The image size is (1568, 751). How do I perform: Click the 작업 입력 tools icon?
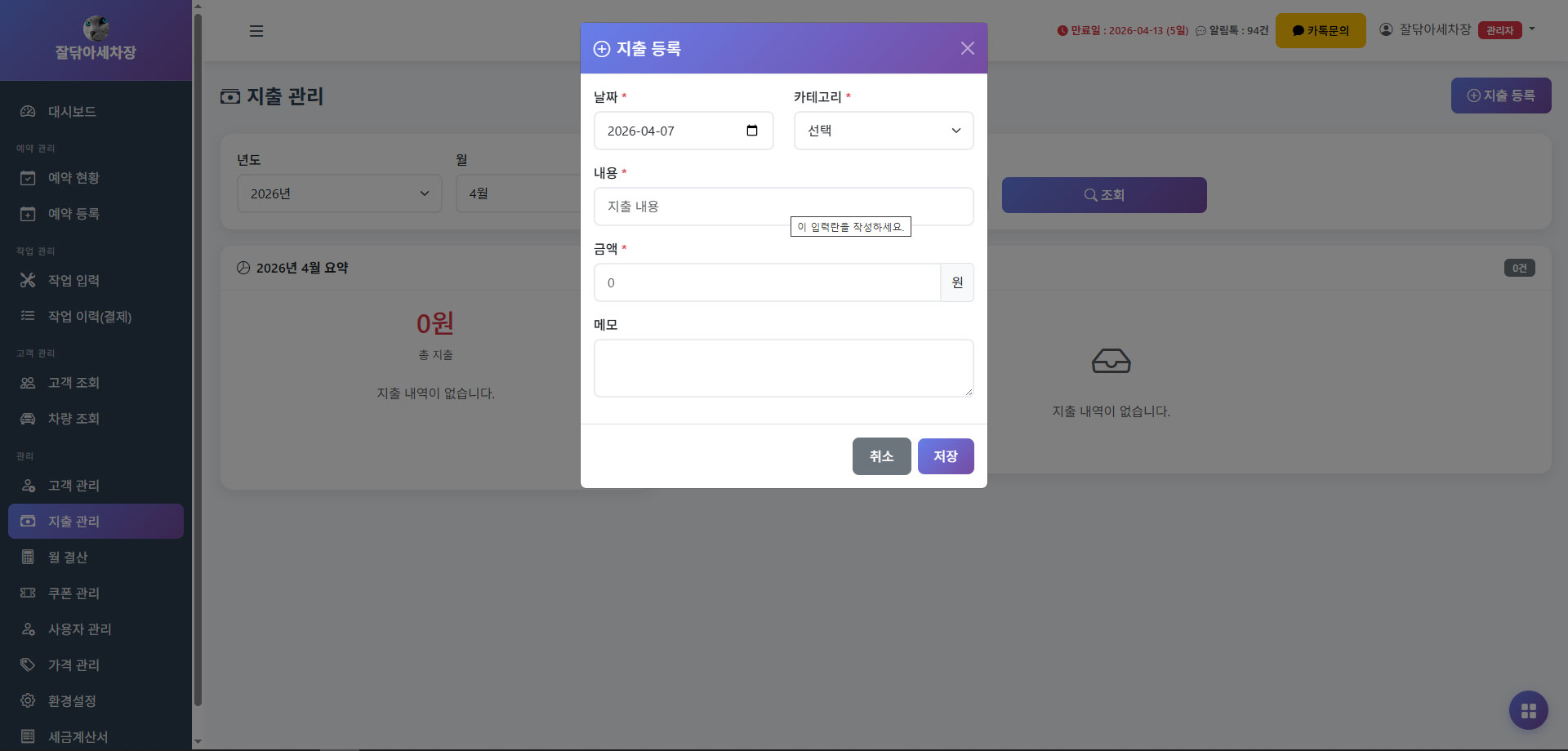[28, 281]
